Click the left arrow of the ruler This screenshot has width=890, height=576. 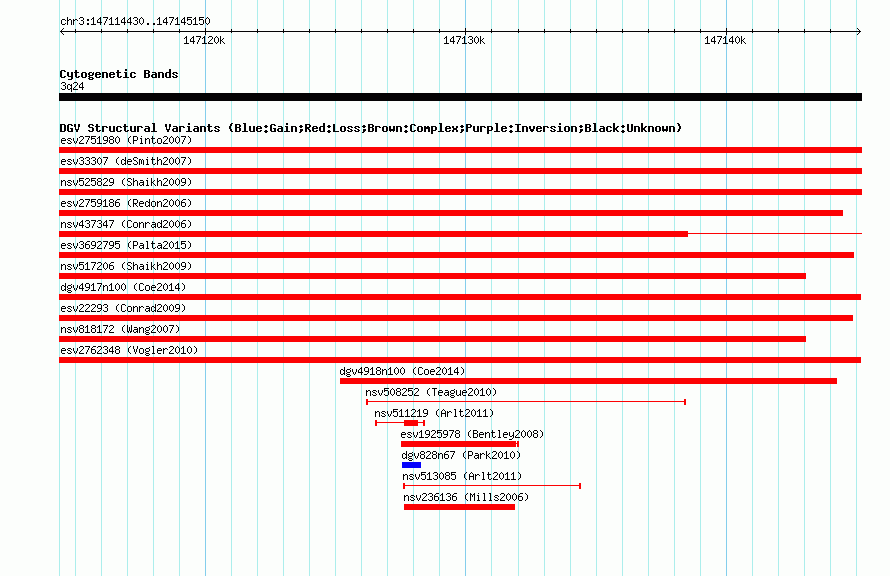click(62, 31)
